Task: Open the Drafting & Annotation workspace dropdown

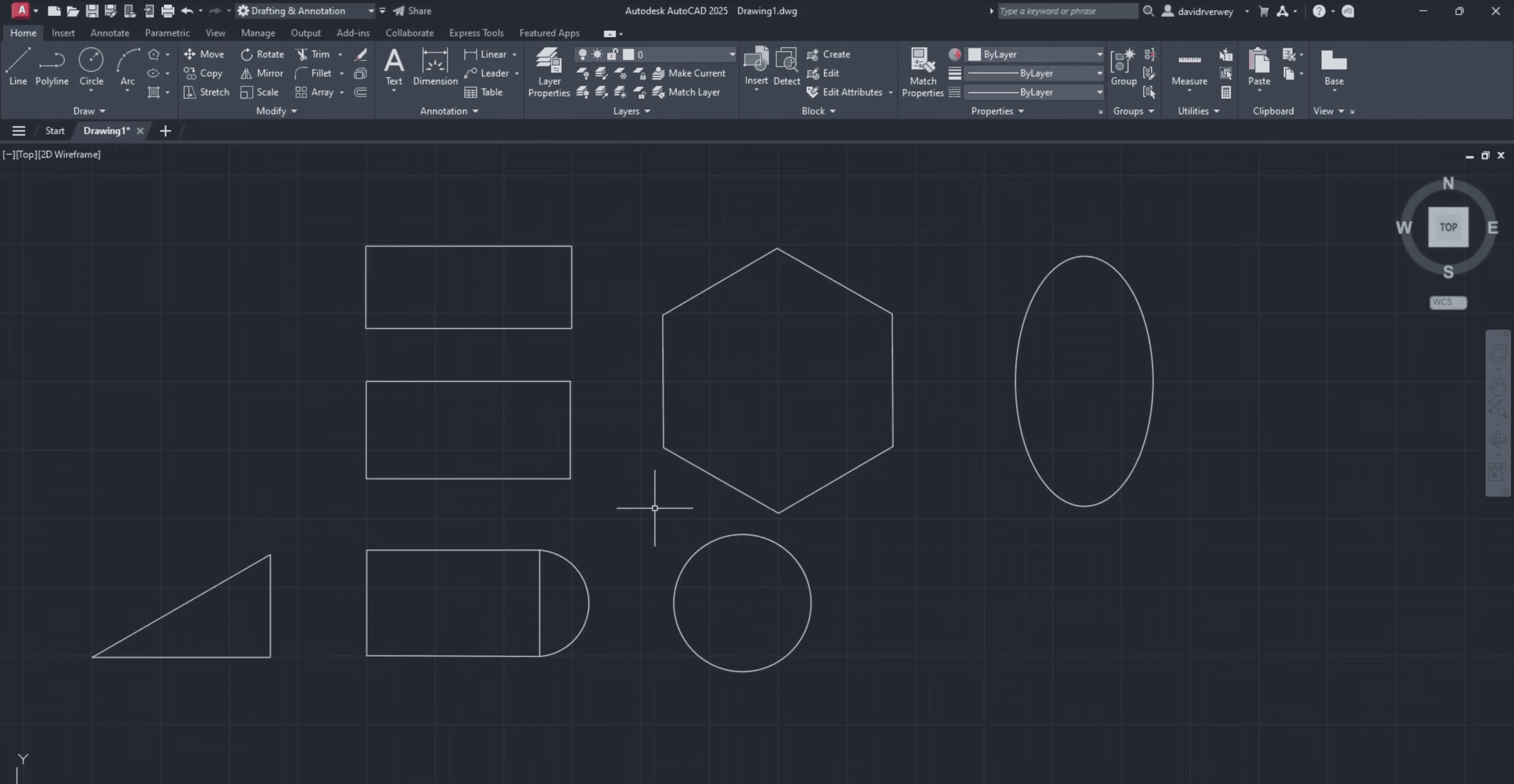Action: [371, 11]
